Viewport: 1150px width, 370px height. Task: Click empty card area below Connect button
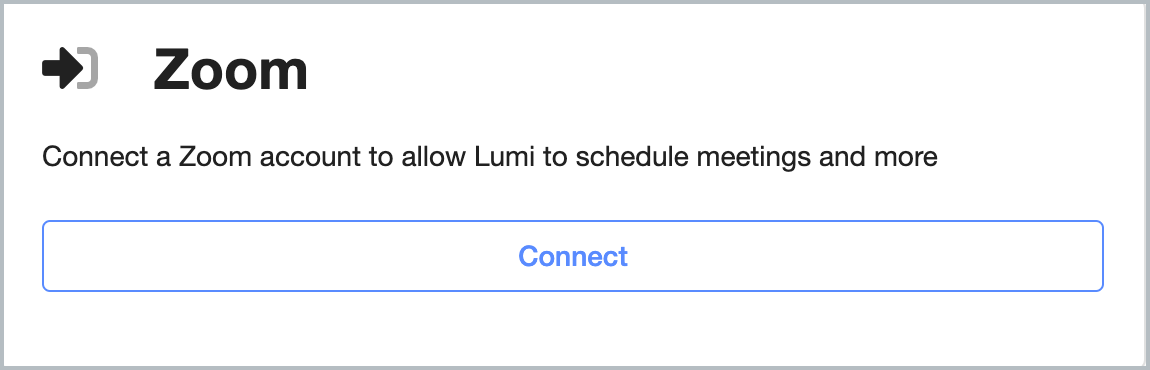click(573, 329)
